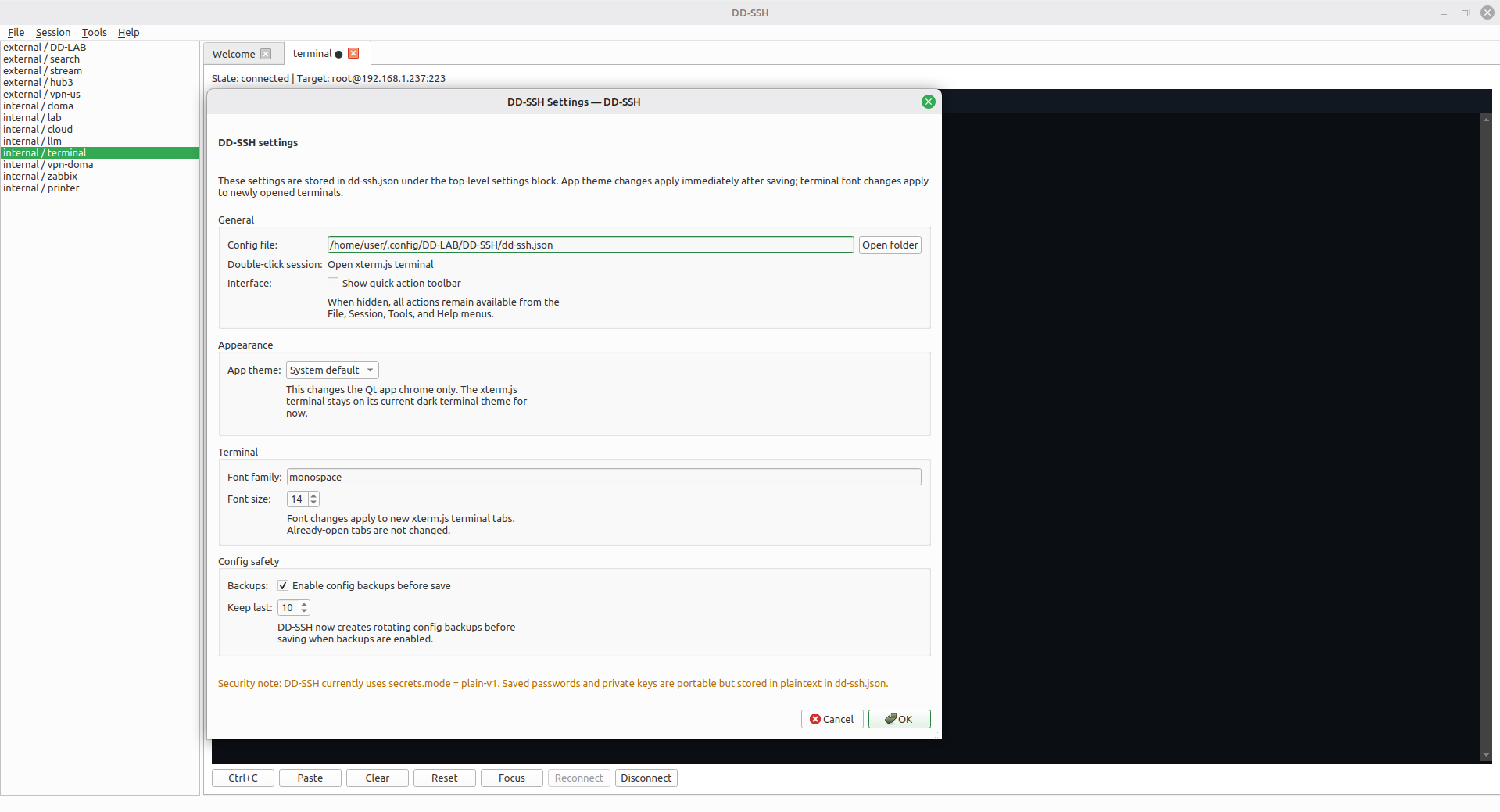1500x812 pixels.
Task: Click the Clear terminal button
Action: click(378, 778)
